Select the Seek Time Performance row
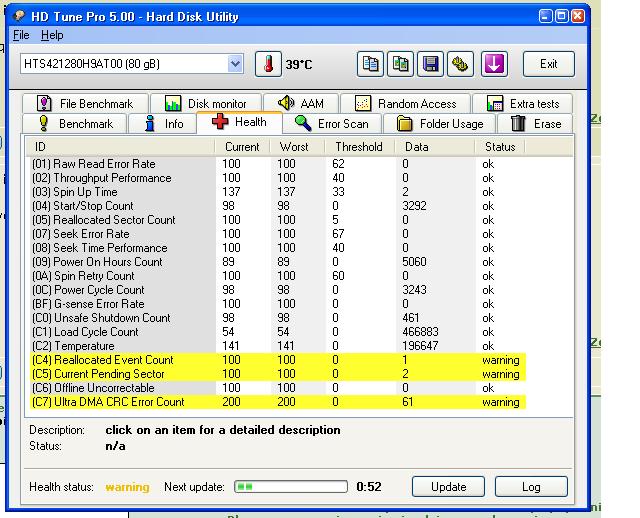The width and height of the screenshot is (640, 518). point(278,248)
